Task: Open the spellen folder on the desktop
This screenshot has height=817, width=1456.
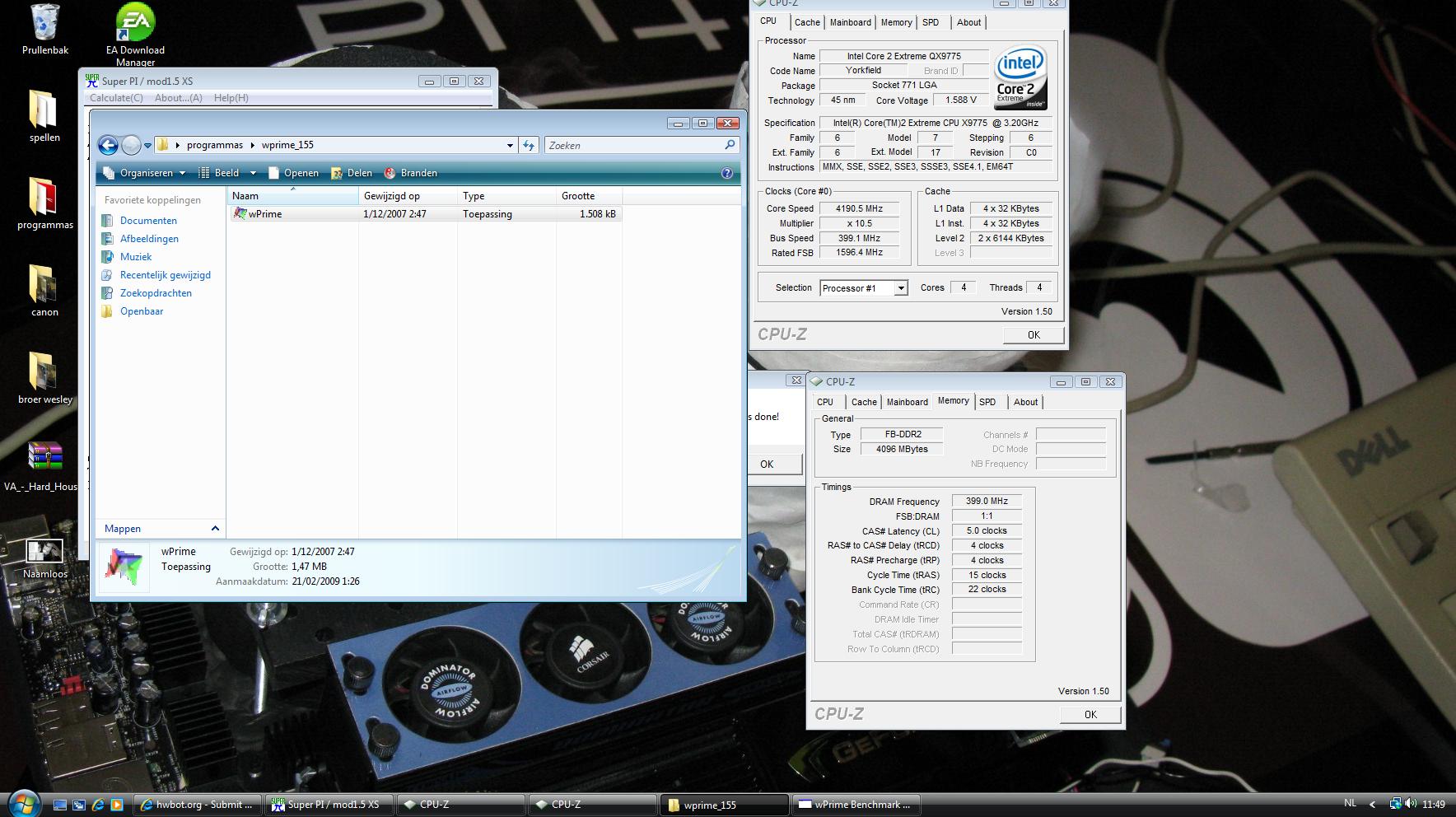Action: [x=44, y=109]
